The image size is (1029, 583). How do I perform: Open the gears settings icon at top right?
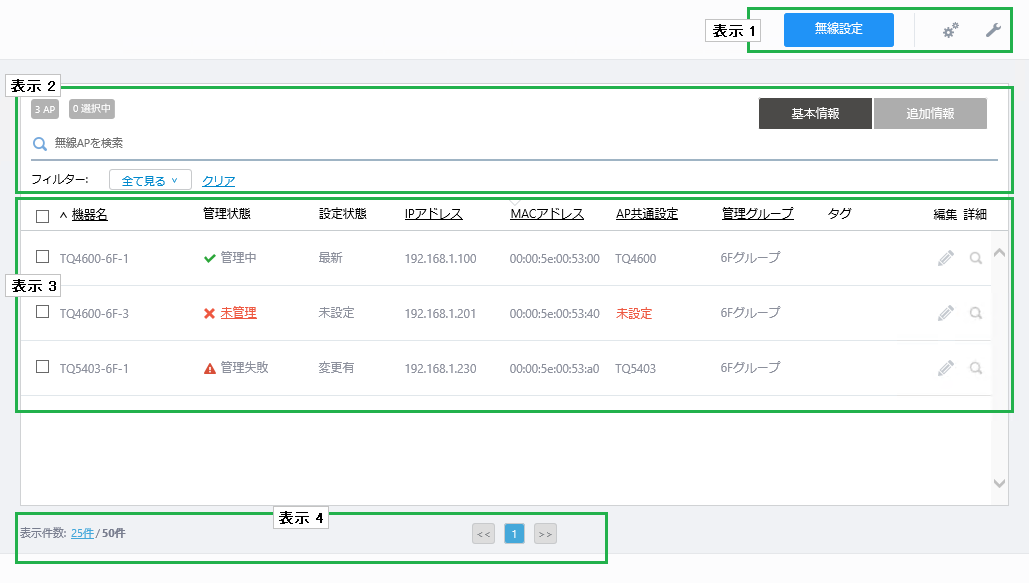point(950,30)
